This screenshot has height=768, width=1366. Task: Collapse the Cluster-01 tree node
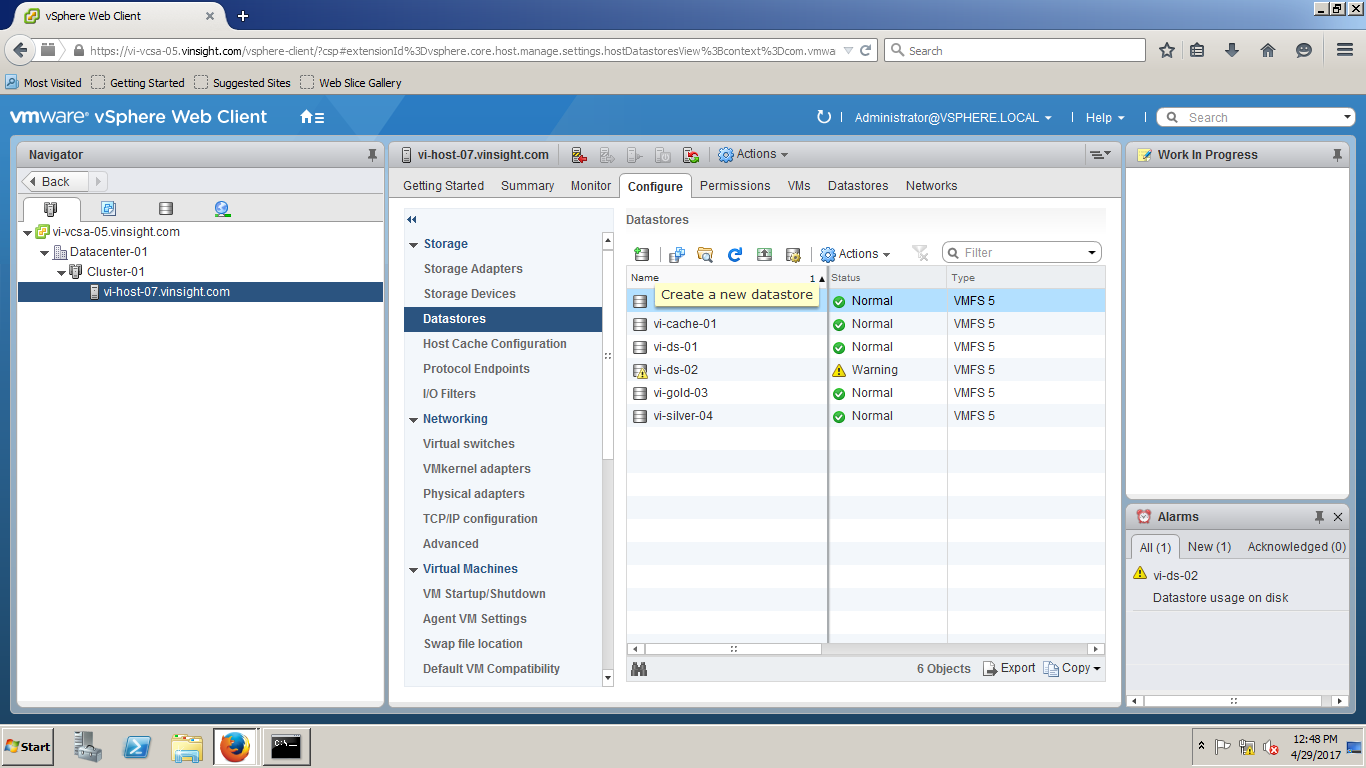point(61,273)
